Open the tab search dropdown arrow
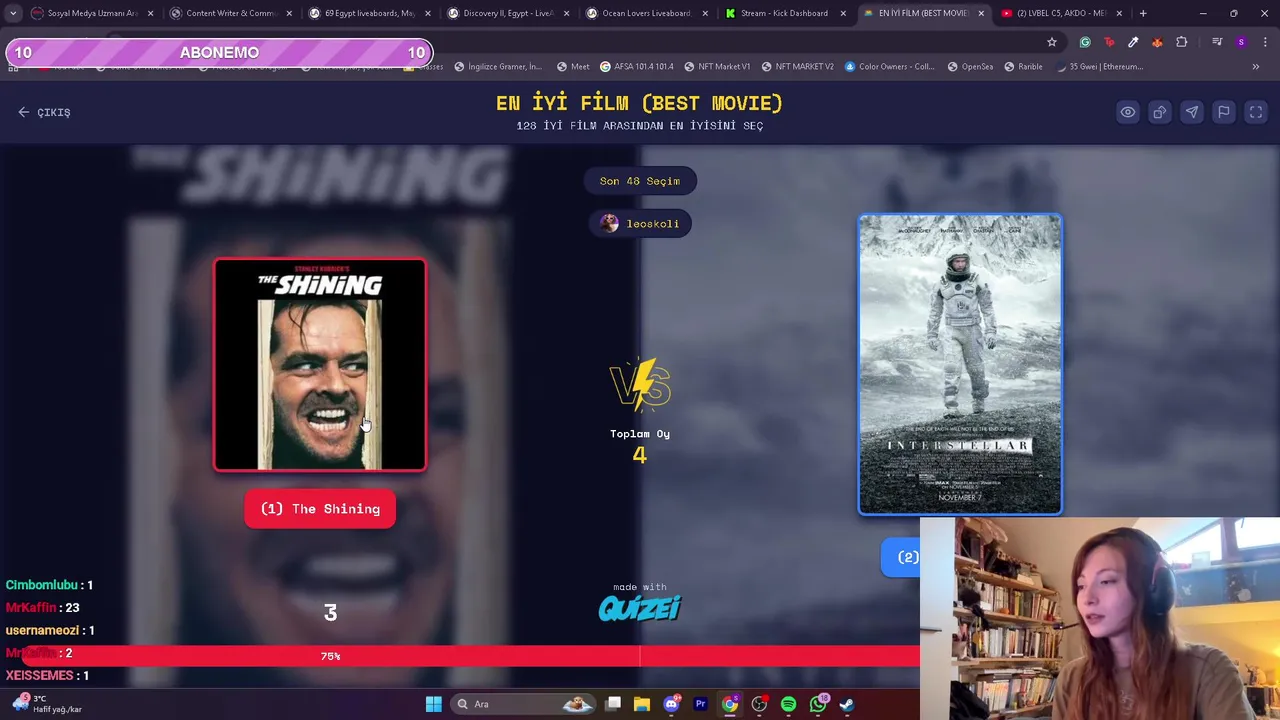The height and width of the screenshot is (720, 1280). point(12,13)
